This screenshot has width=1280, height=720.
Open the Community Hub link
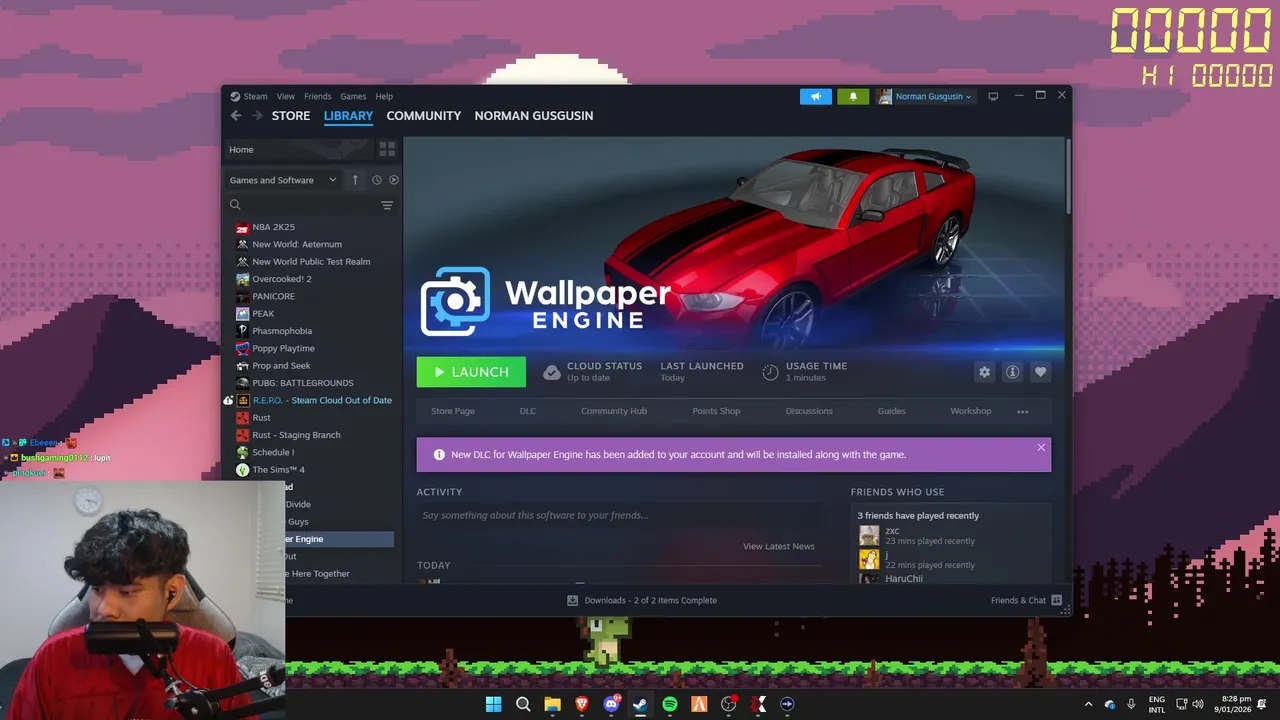tap(614, 411)
